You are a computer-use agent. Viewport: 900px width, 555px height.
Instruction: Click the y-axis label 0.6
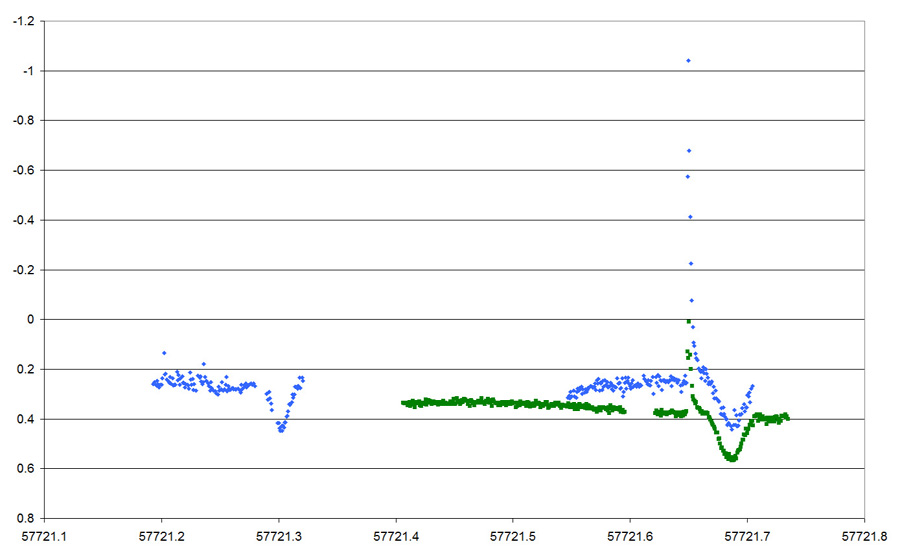tap(26, 469)
